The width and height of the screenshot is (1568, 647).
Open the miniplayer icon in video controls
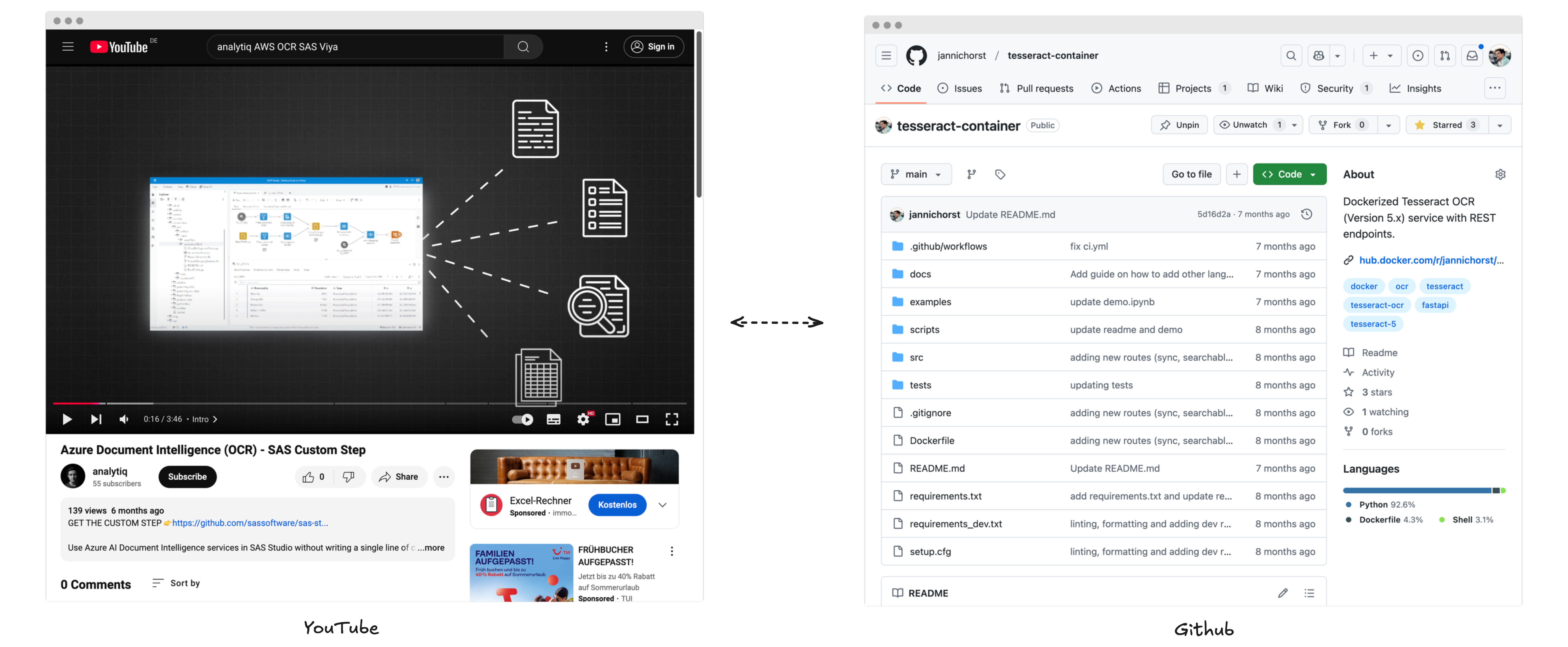(x=612, y=419)
